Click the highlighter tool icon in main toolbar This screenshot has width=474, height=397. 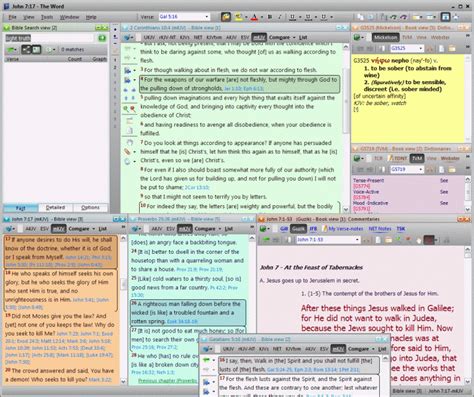click(x=238, y=17)
